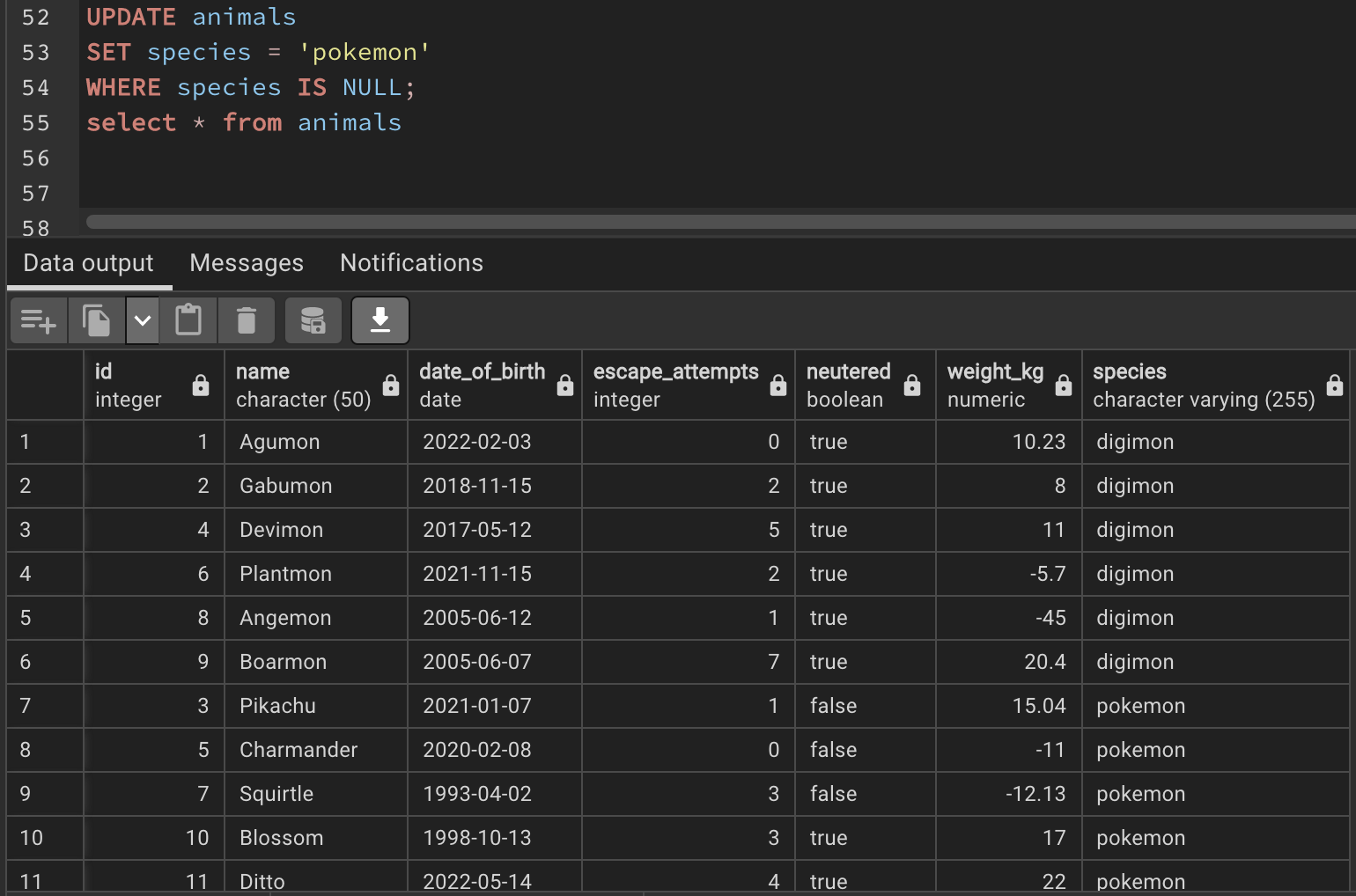1356x896 pixels.
Task: Copy the selected rows
Action: pos(96,320)
